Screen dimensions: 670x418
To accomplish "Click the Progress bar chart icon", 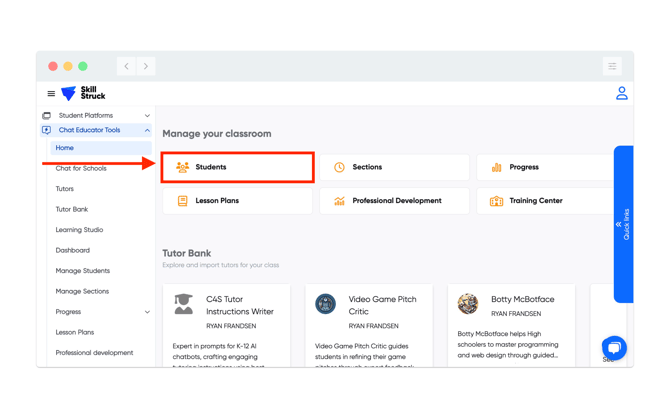I will (x=496, y=167).
